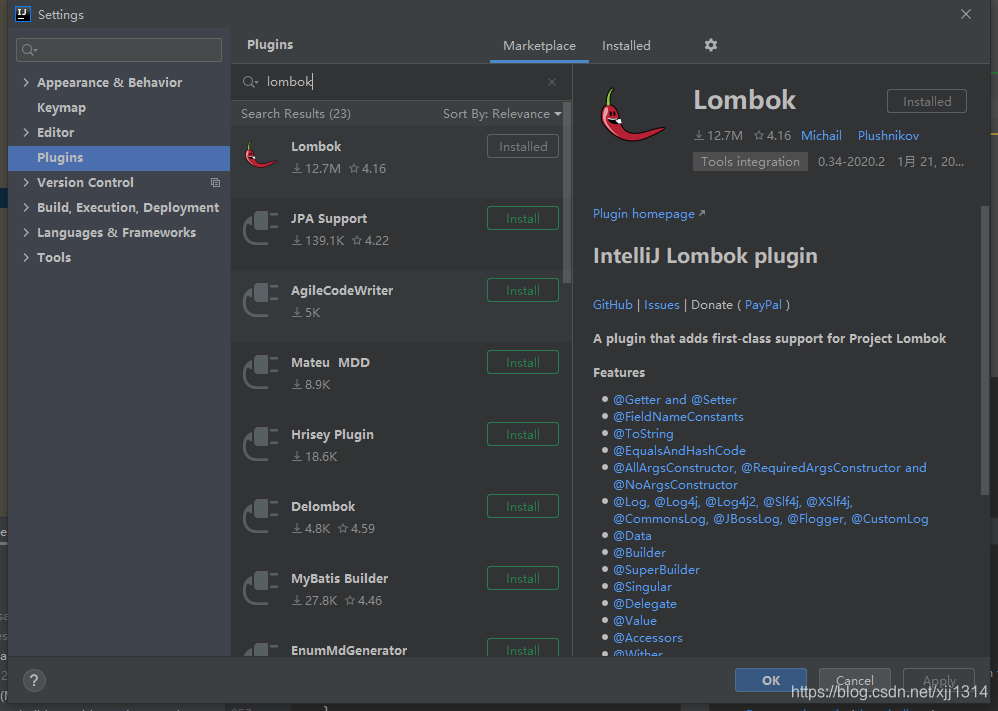Screen dimensions: 998x711
Task: Click the settings search magnifier icon
Action: [x=29, y=50]
